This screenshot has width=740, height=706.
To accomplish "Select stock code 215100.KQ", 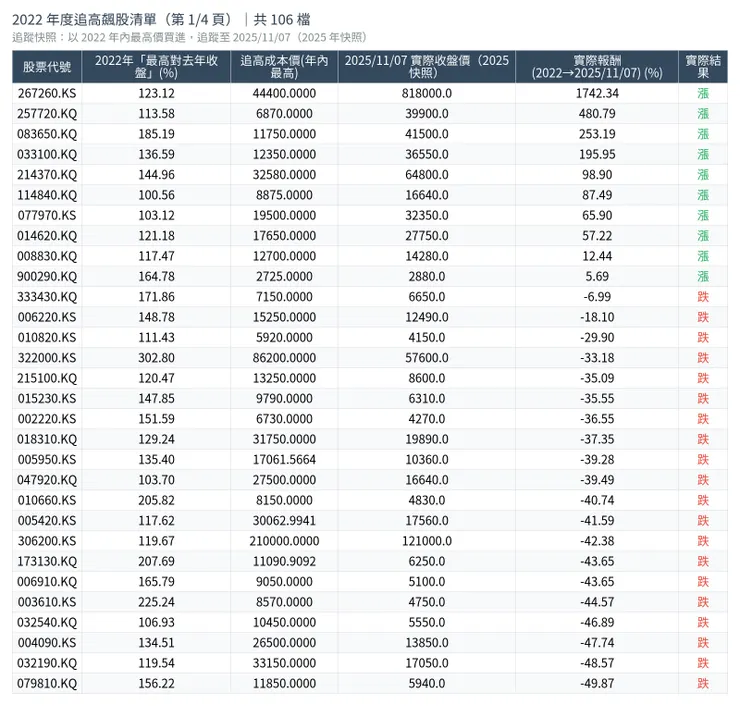I will (47, 378).
